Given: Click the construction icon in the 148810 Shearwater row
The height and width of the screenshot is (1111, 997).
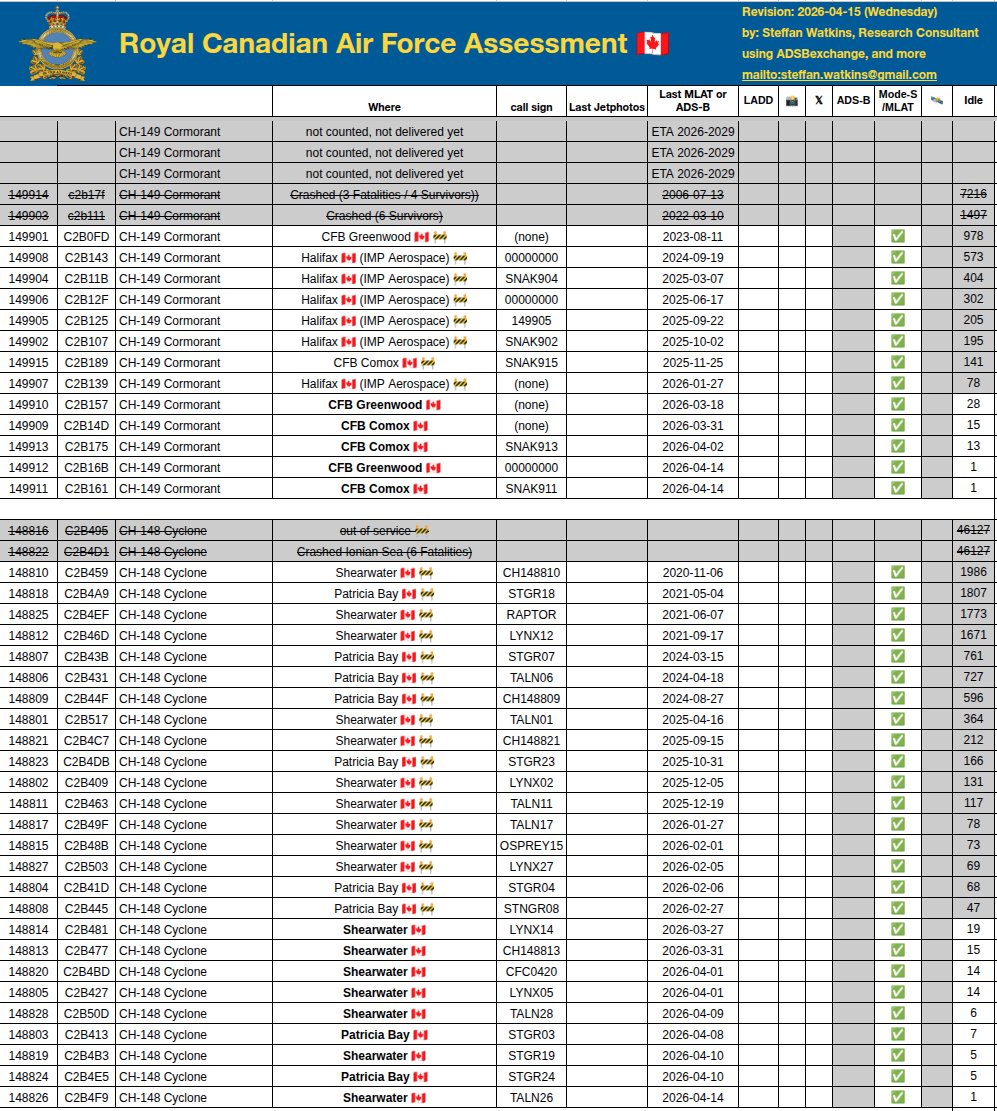Looking at the screenshot, I should pyautogui.click(x=426, y=573).
